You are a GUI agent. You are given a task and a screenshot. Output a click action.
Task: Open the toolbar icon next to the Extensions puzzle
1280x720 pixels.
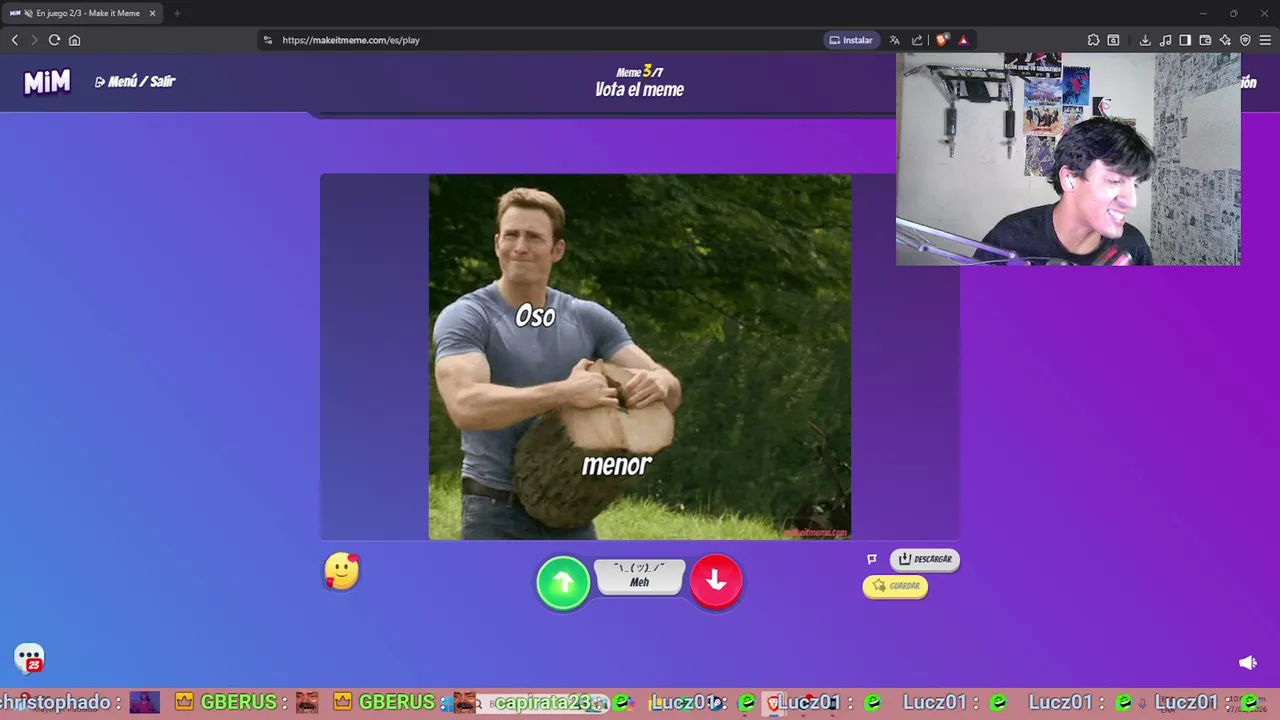tap(1113, 40)
